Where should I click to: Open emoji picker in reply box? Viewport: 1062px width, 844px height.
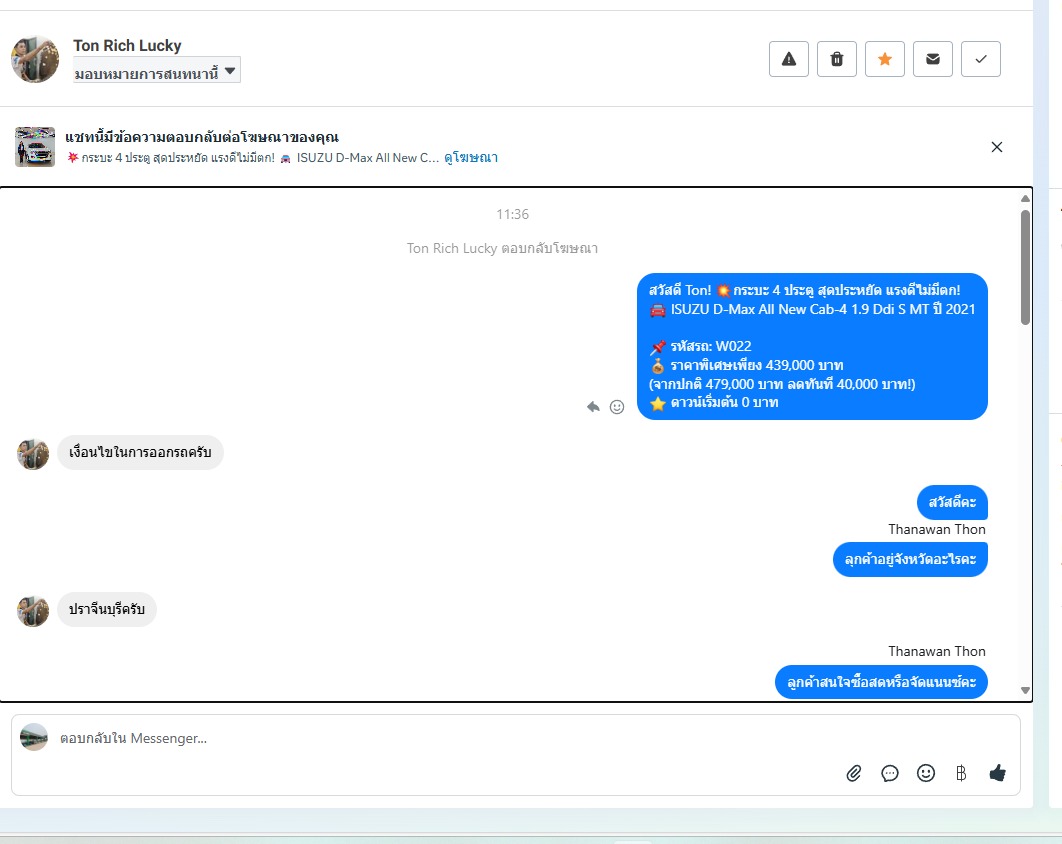pos(925,773)
